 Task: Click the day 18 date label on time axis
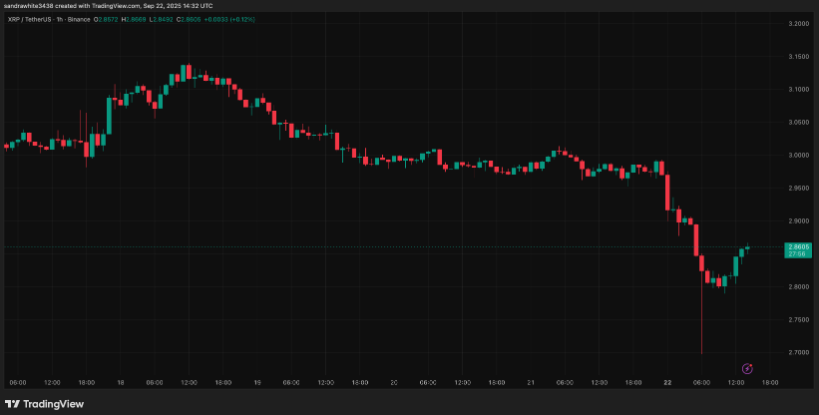(120, 383)
